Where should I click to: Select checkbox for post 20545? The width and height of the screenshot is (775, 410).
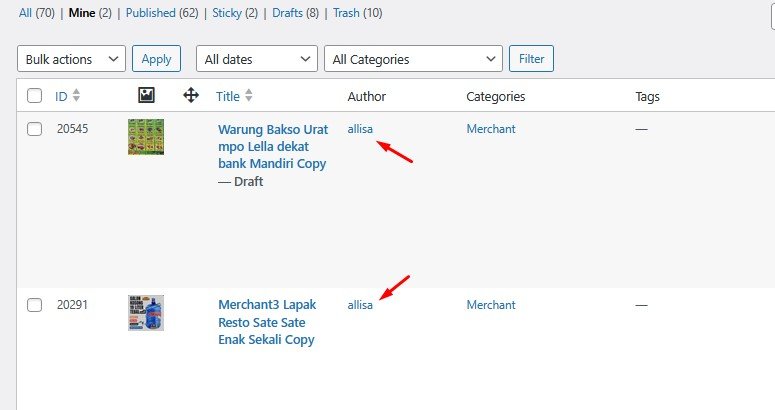[35, 129]
